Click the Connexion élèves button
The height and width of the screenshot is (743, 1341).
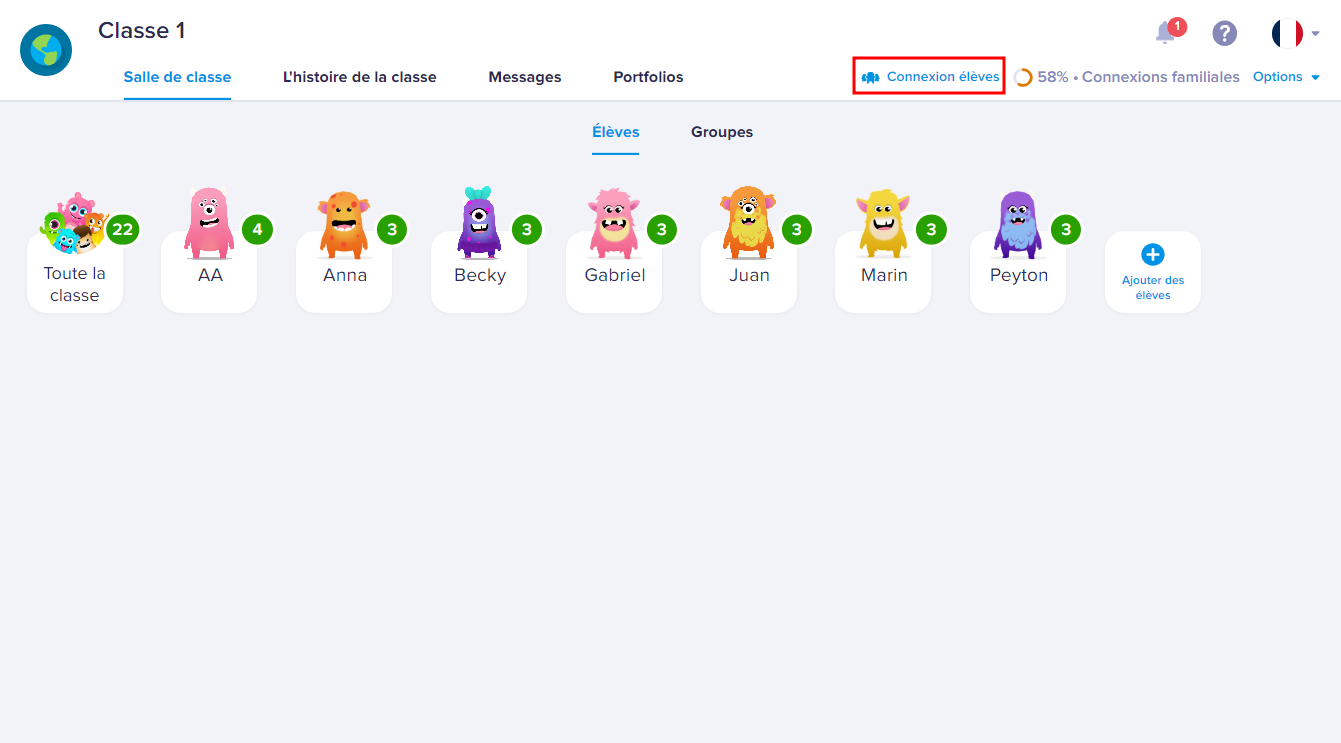pos(928,76)
